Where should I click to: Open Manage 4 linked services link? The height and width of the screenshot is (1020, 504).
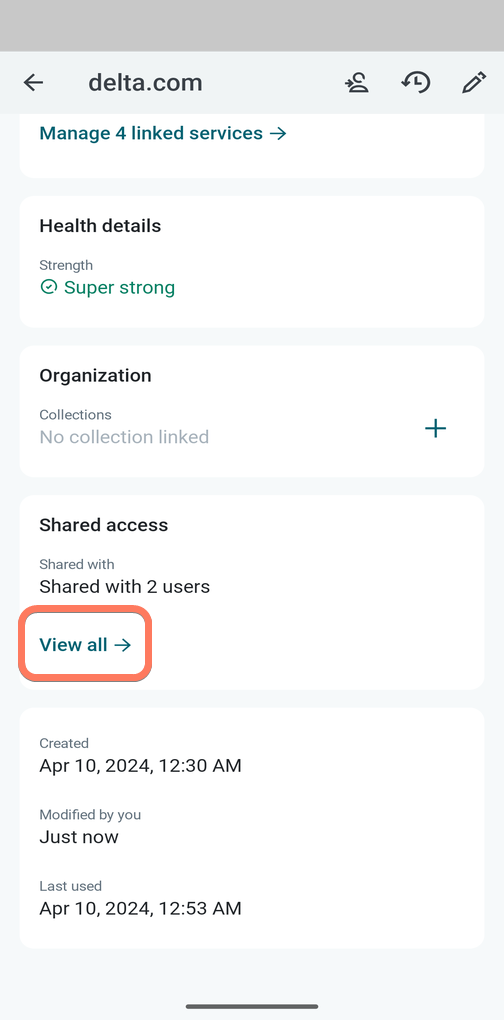(x=163, y=133)
